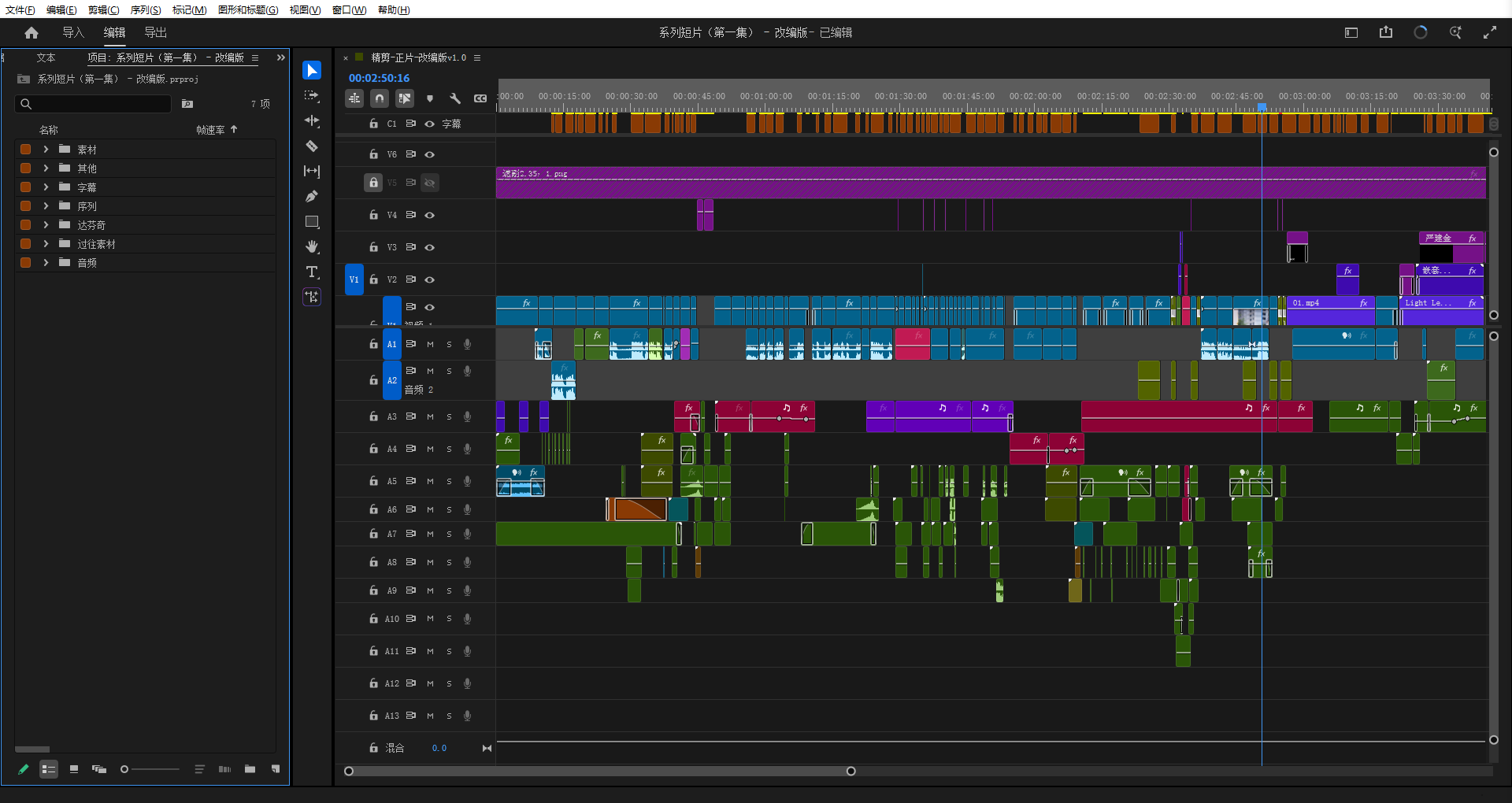Select the Ripple Edit tool
The height and width of the screenshot is (803, 1512).
point(312,121)
